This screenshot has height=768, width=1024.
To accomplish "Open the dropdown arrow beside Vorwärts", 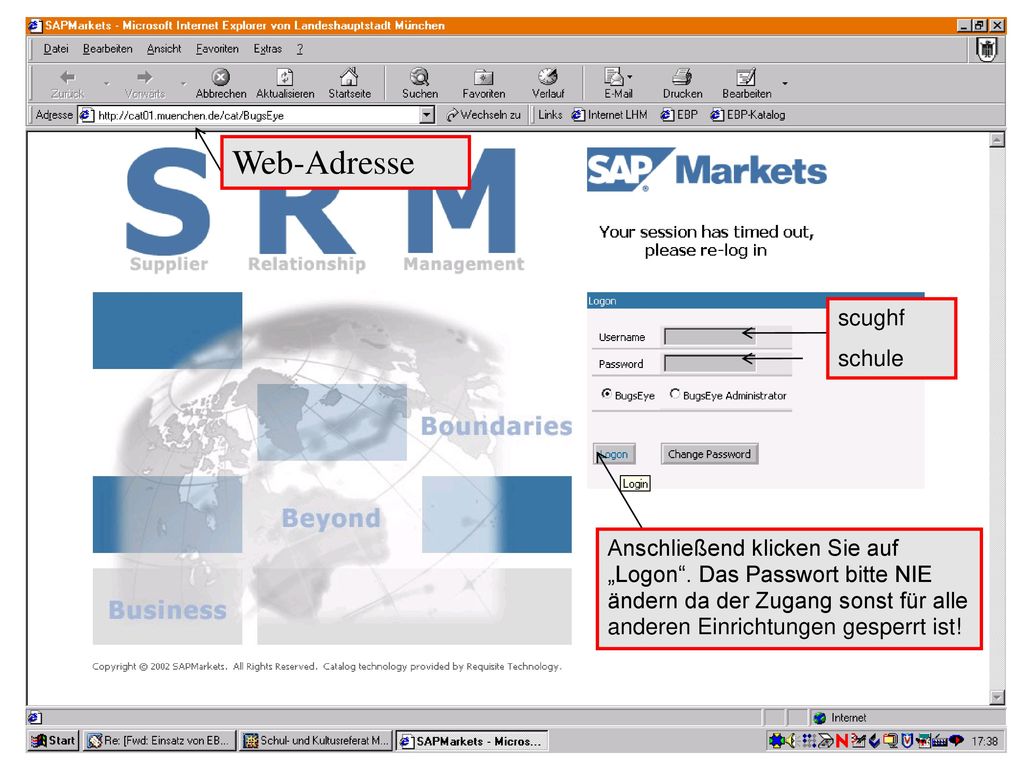I will point(184,84).
